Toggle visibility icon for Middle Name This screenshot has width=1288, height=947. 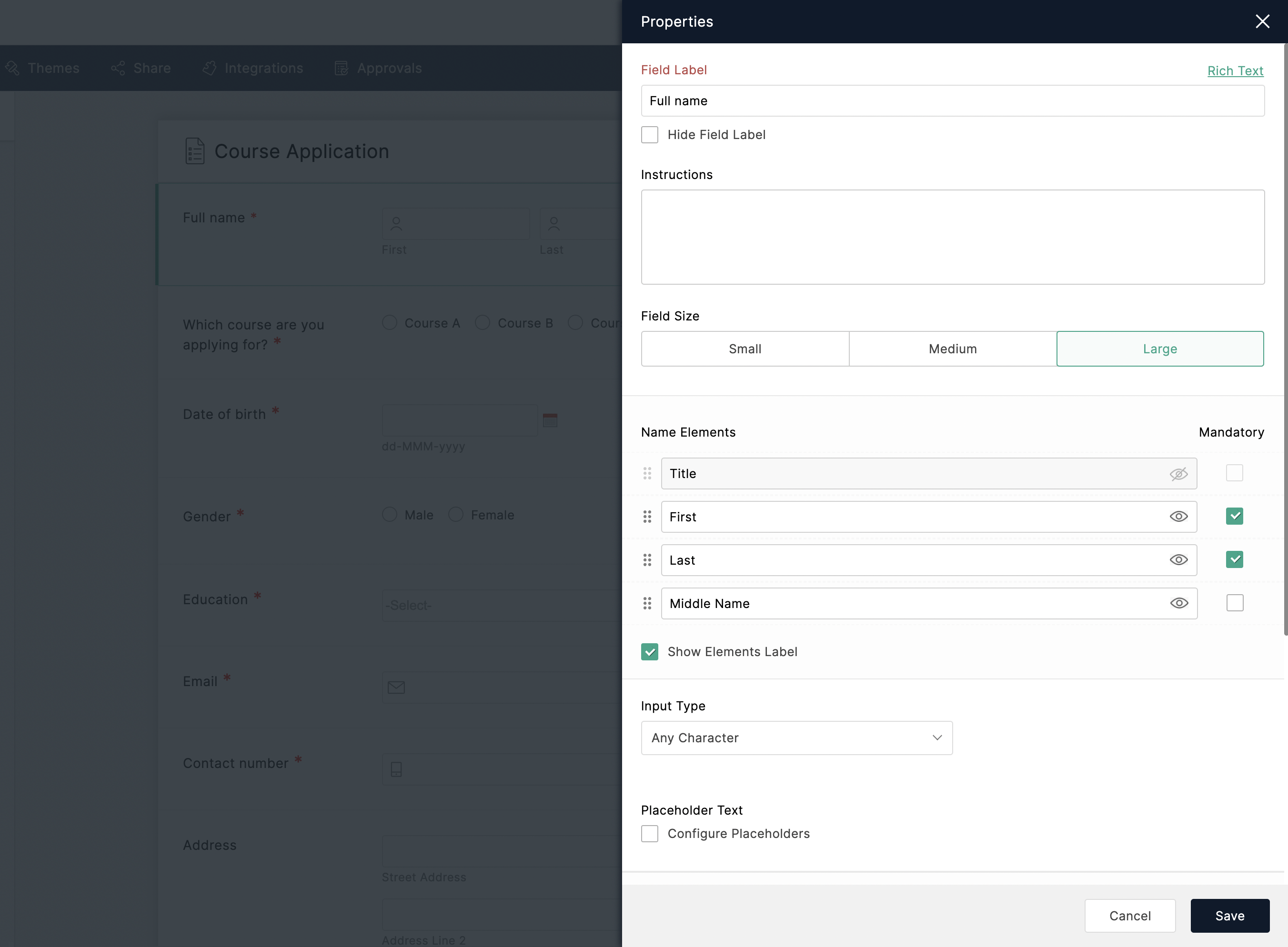1180,603
